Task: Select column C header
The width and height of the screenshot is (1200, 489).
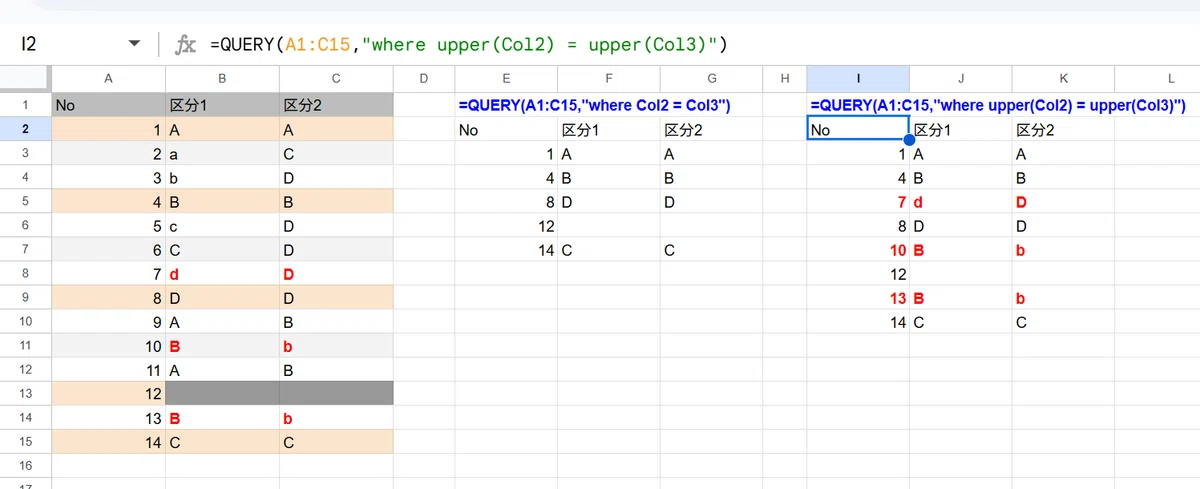Action: click(x=336, y=78)
